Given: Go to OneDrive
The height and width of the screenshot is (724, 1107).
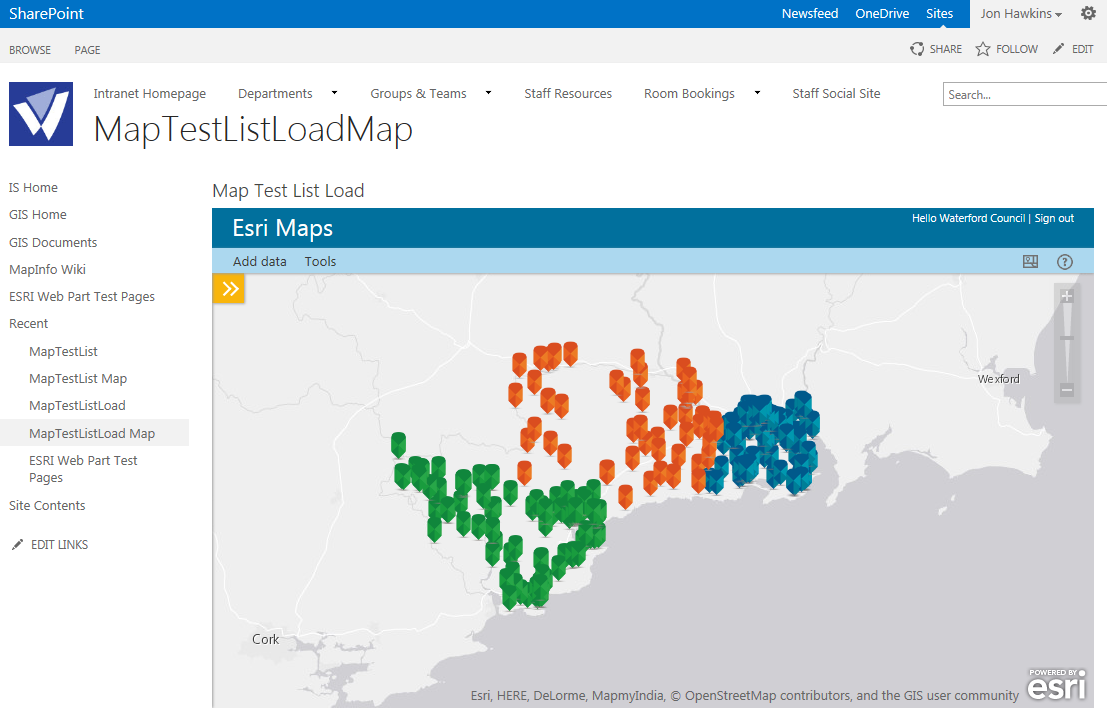Looking at the screenshot, I should click(882, 13).
